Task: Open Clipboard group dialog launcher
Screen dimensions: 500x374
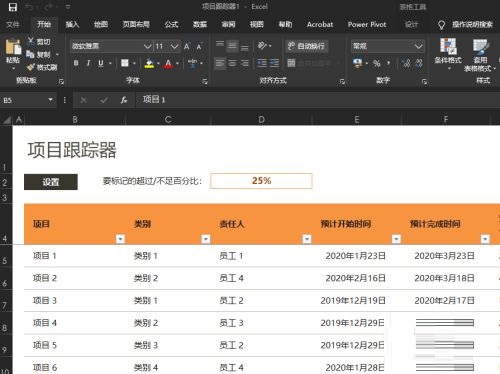Action: [61, 81]
